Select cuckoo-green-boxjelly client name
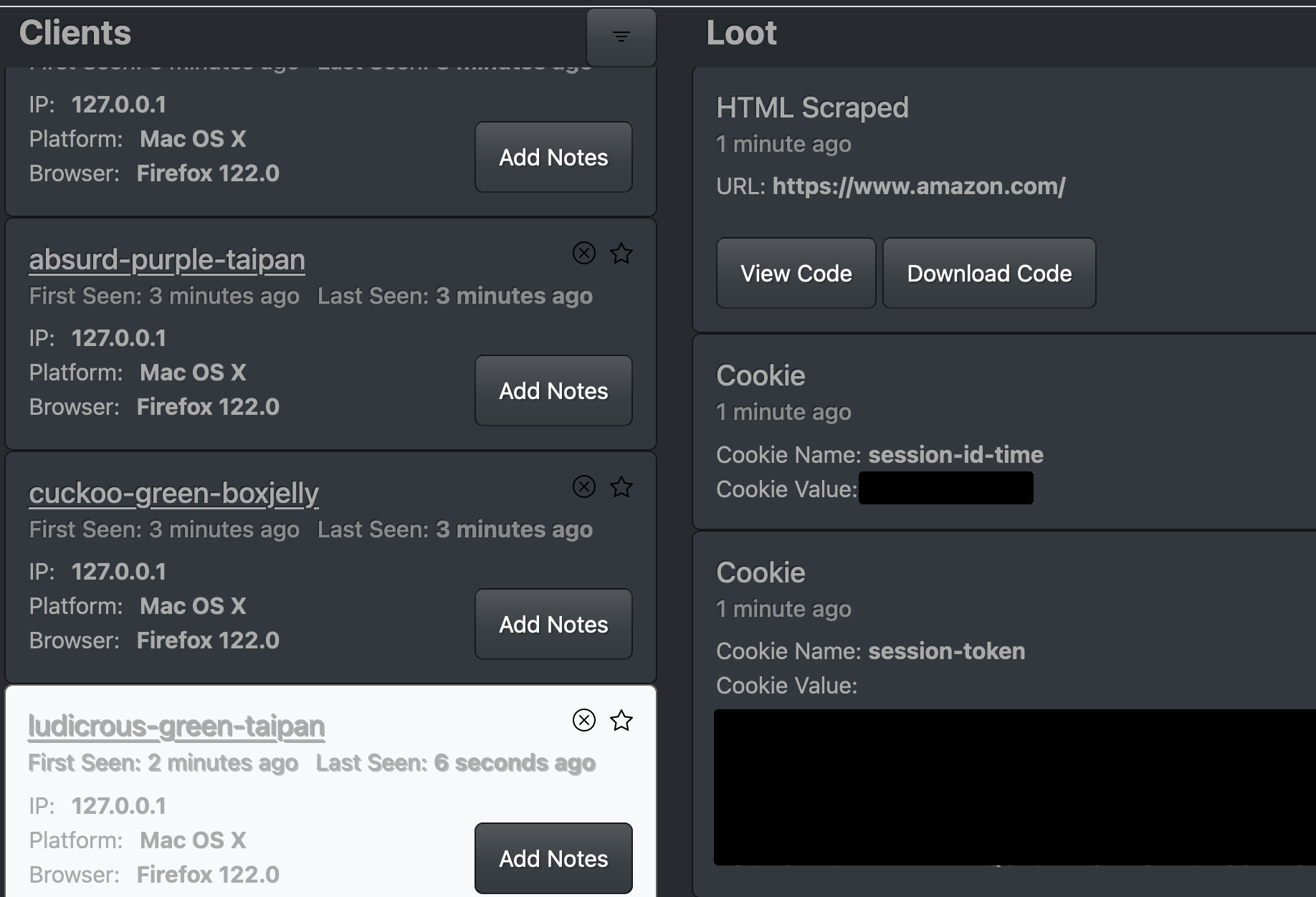The width and height of the screenshot is (1316, 897). (x=173, y=493)
